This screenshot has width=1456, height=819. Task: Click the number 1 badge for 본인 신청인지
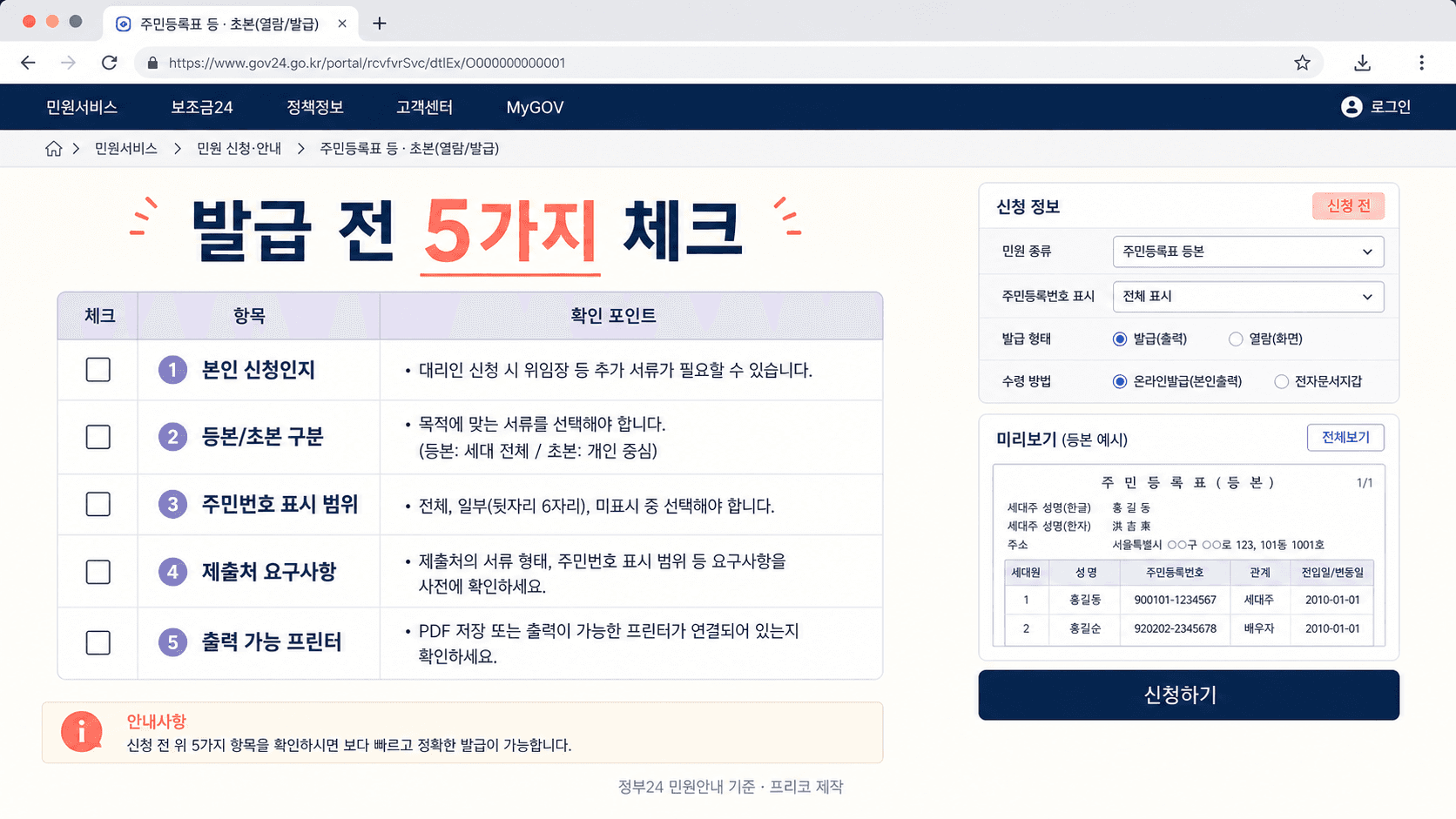[x=172, y=370]
